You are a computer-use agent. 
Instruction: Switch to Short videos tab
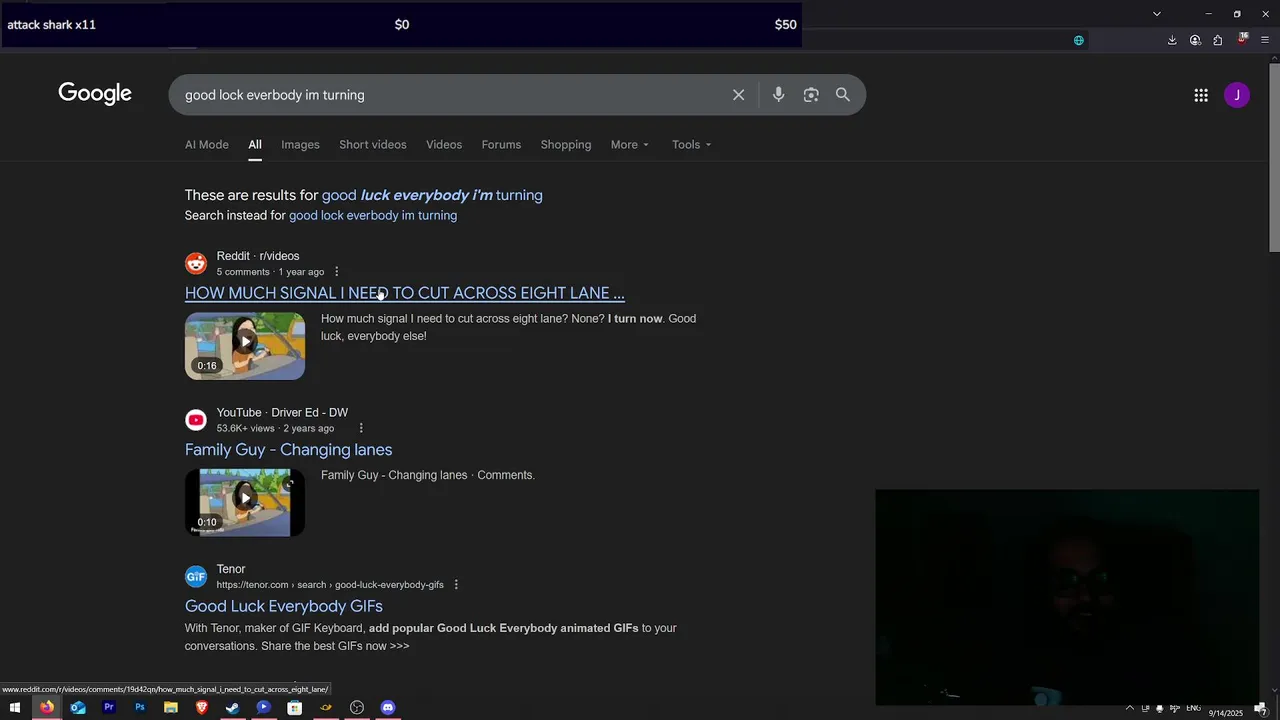pos(373,145)
